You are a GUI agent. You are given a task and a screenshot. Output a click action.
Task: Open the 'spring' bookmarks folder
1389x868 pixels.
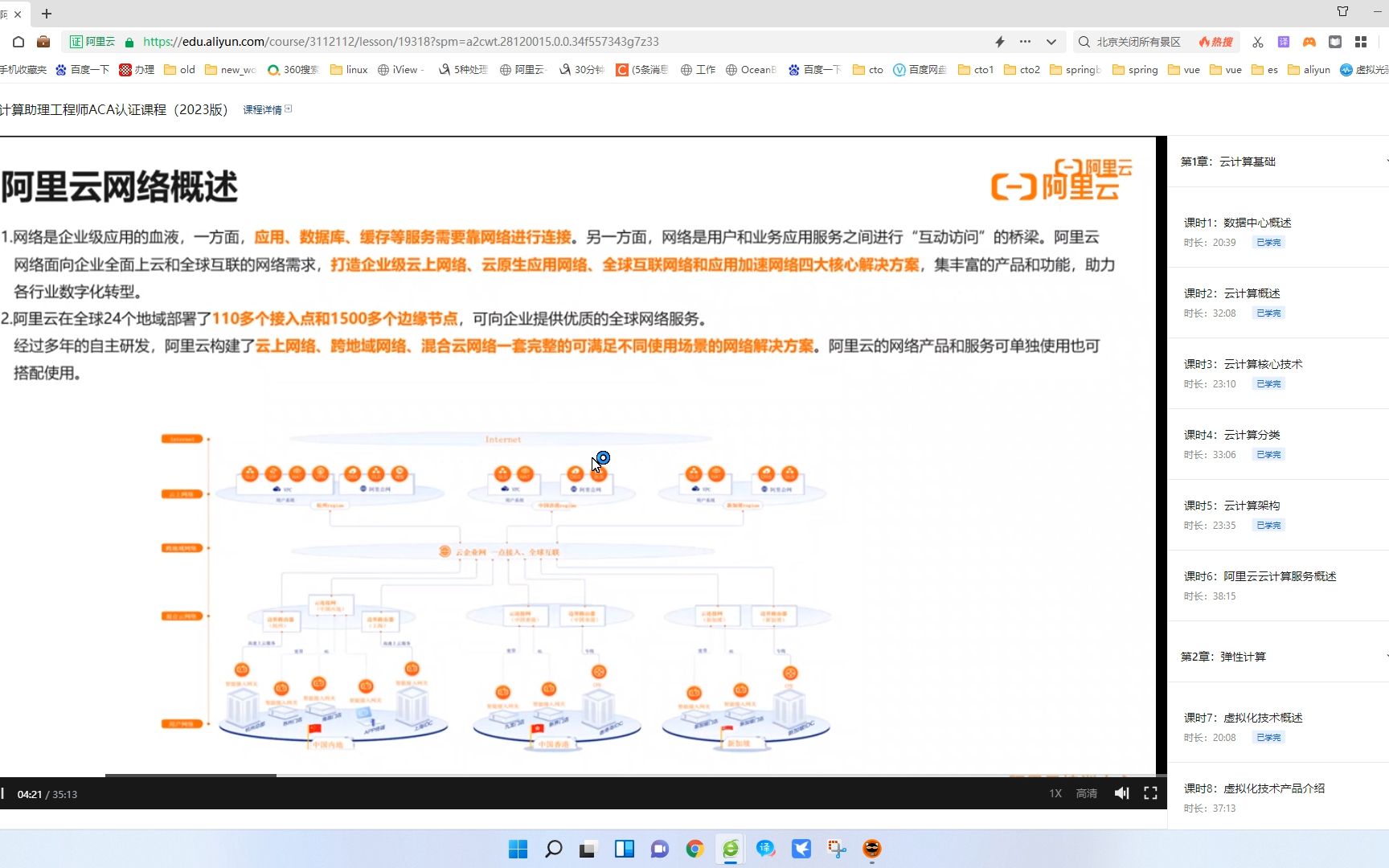click(1135, 70)
